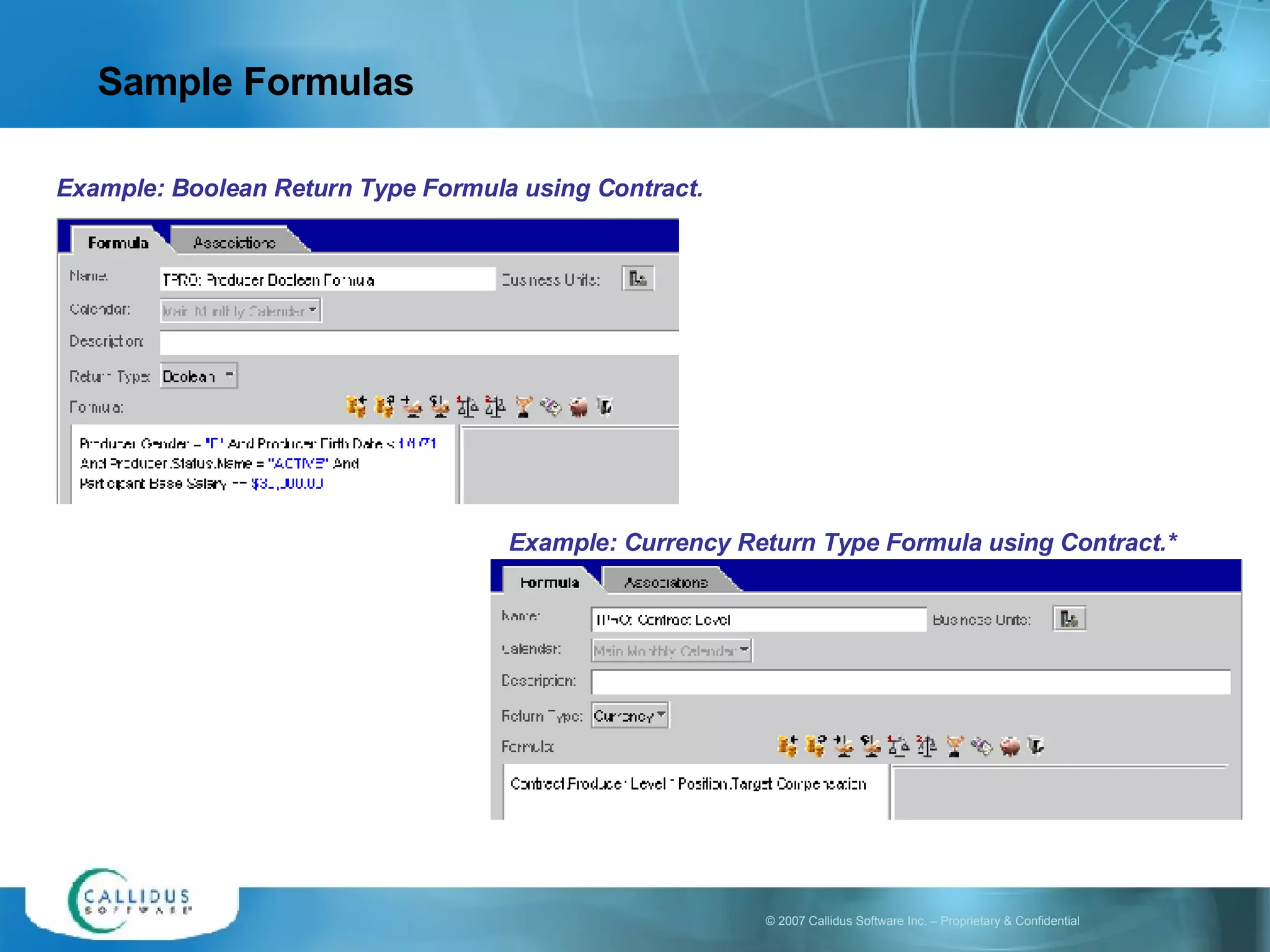The image size is (1270, 952).
Task: Open Boolean Return Type dropdown
Action: coord(198,376)
